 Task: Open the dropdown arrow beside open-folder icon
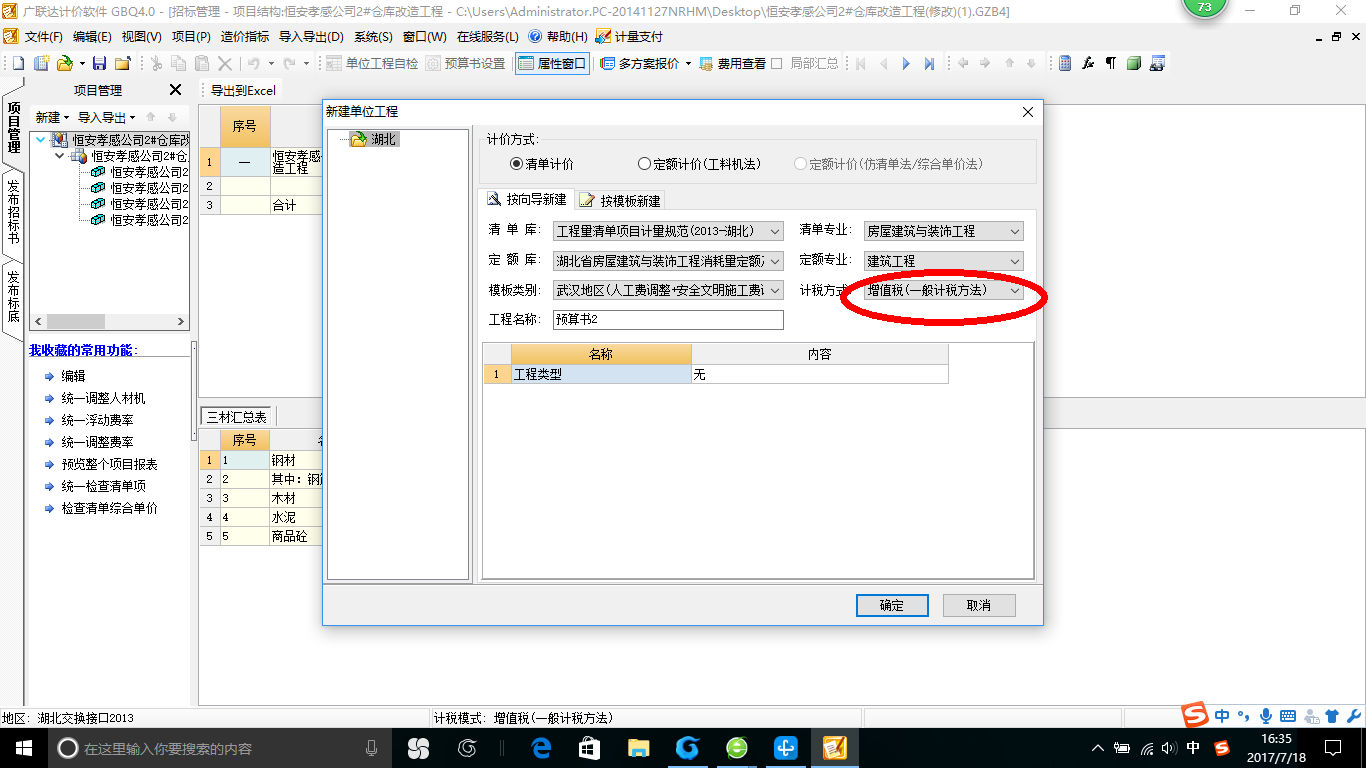click(82, 64)
